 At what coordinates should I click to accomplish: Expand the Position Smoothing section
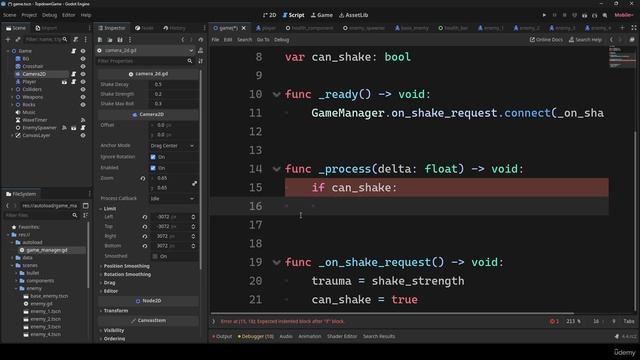[126, 266]
